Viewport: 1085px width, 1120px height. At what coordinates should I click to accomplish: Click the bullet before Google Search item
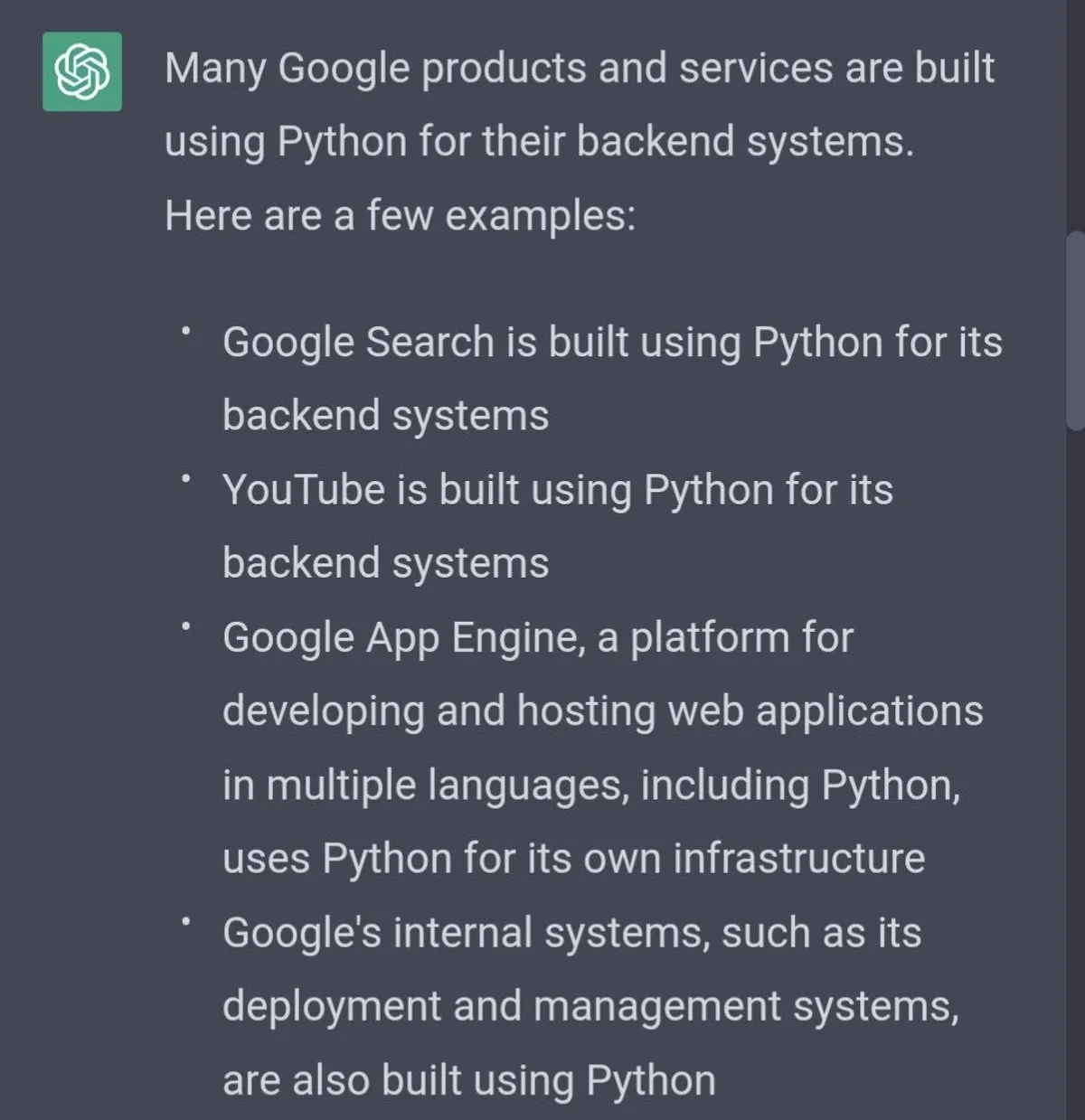[x=185, y=332]
